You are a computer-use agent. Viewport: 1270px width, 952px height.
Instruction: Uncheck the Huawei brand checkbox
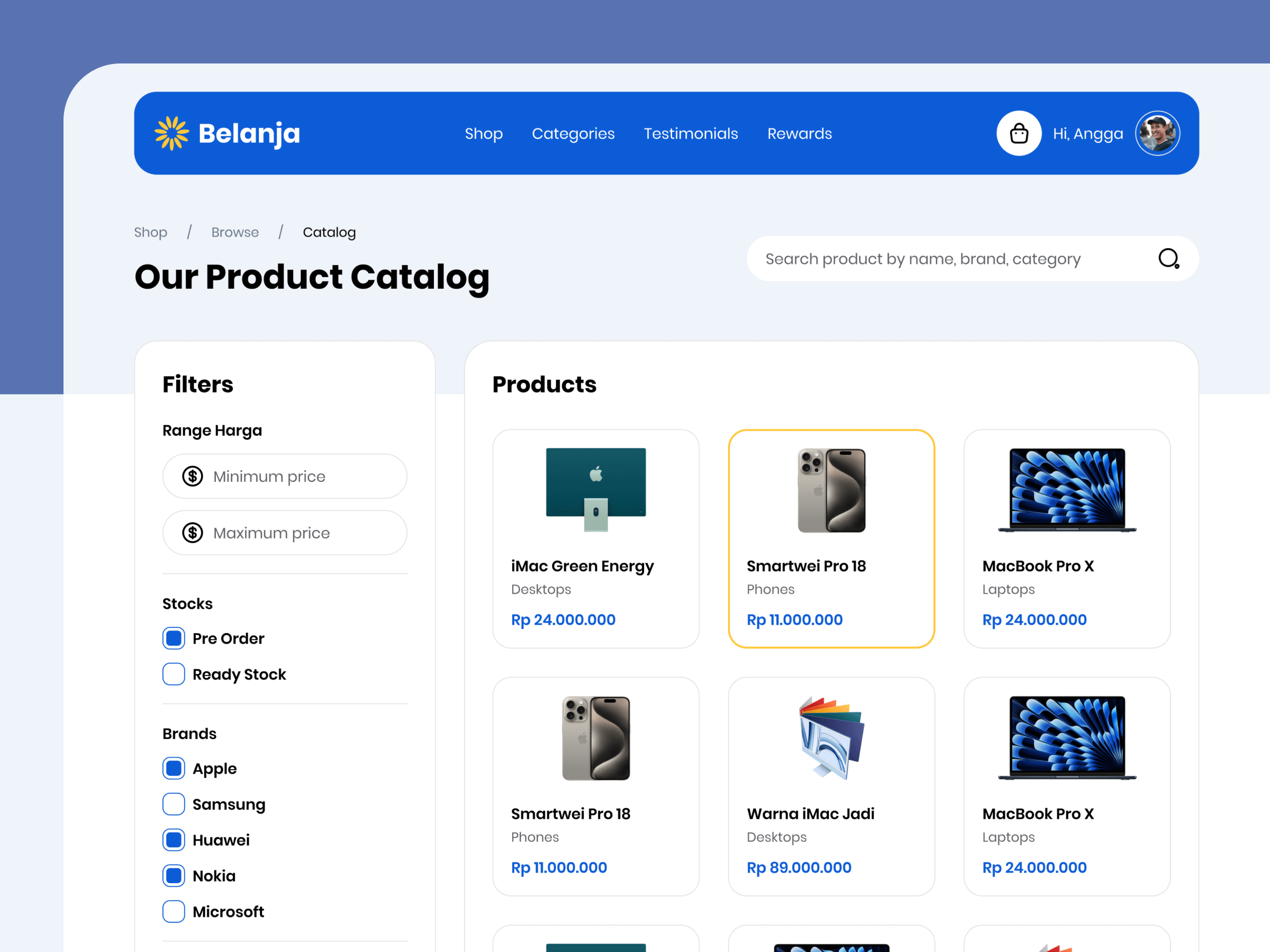[x=174, y=840]
